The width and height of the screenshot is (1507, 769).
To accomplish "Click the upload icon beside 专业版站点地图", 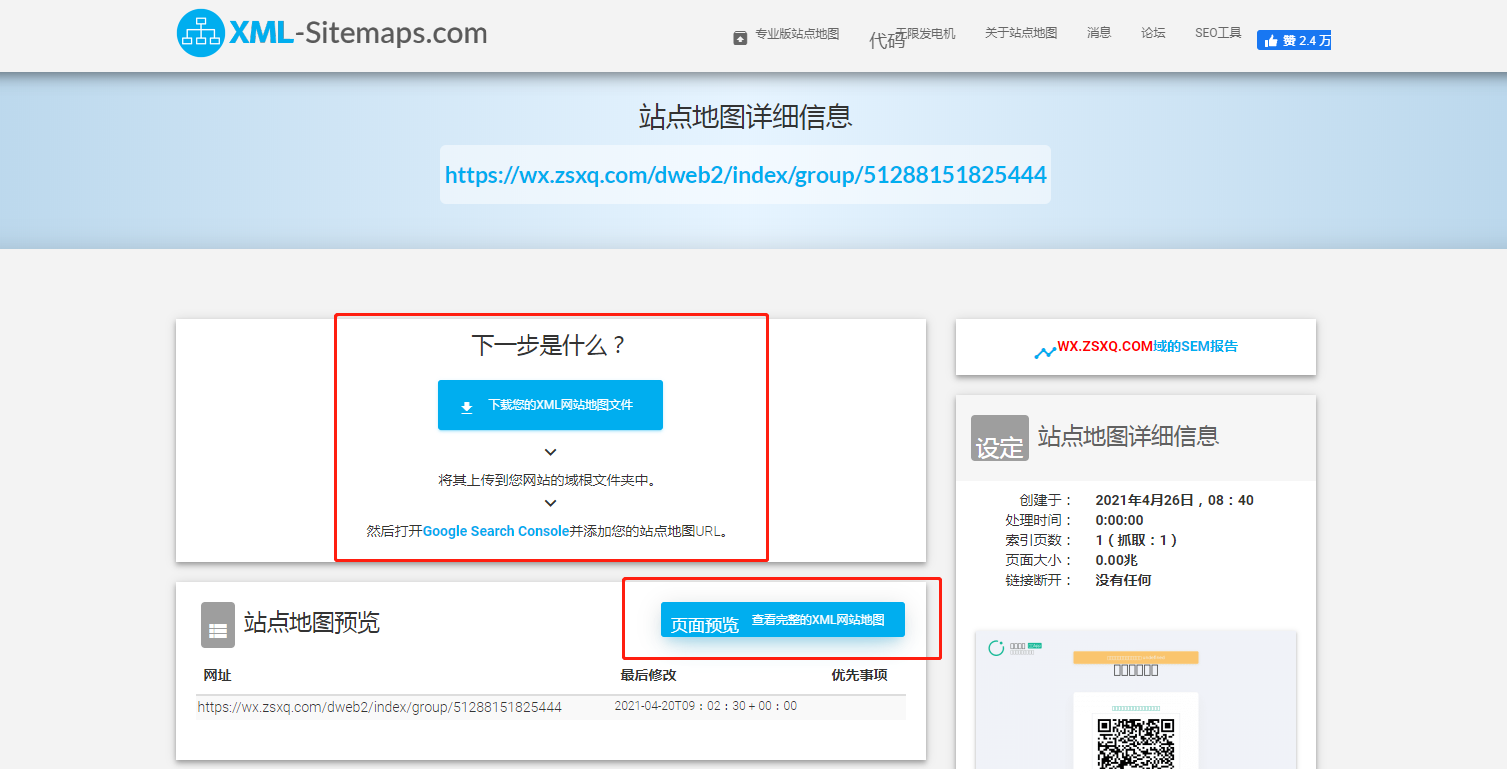I will pos(740,38).
